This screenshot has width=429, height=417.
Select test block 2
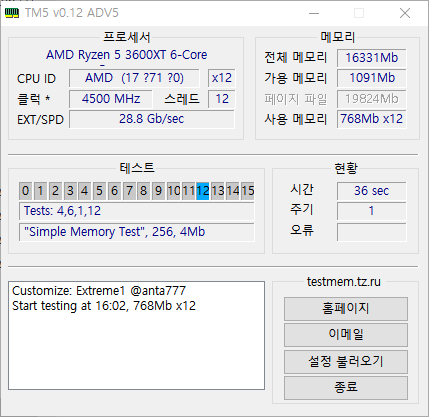[55, 191]
